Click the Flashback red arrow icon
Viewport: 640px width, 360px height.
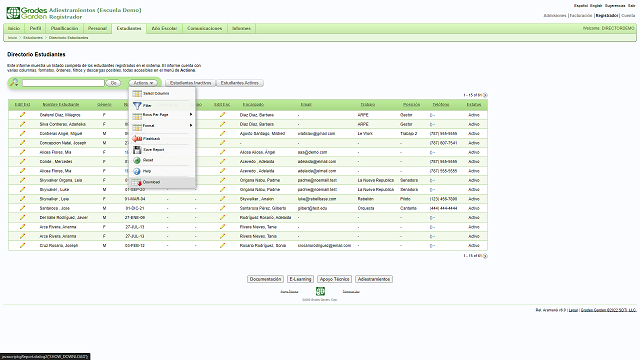[137, 139]
